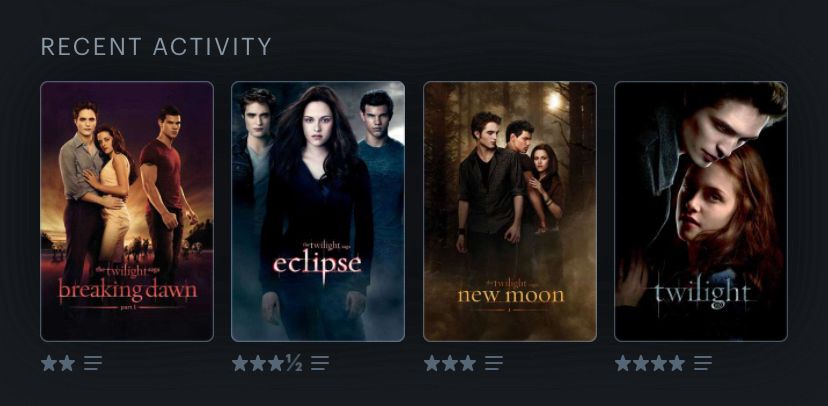828x406 pixels.
Task: Click the first star under New Moon
Action: point(431,363)
